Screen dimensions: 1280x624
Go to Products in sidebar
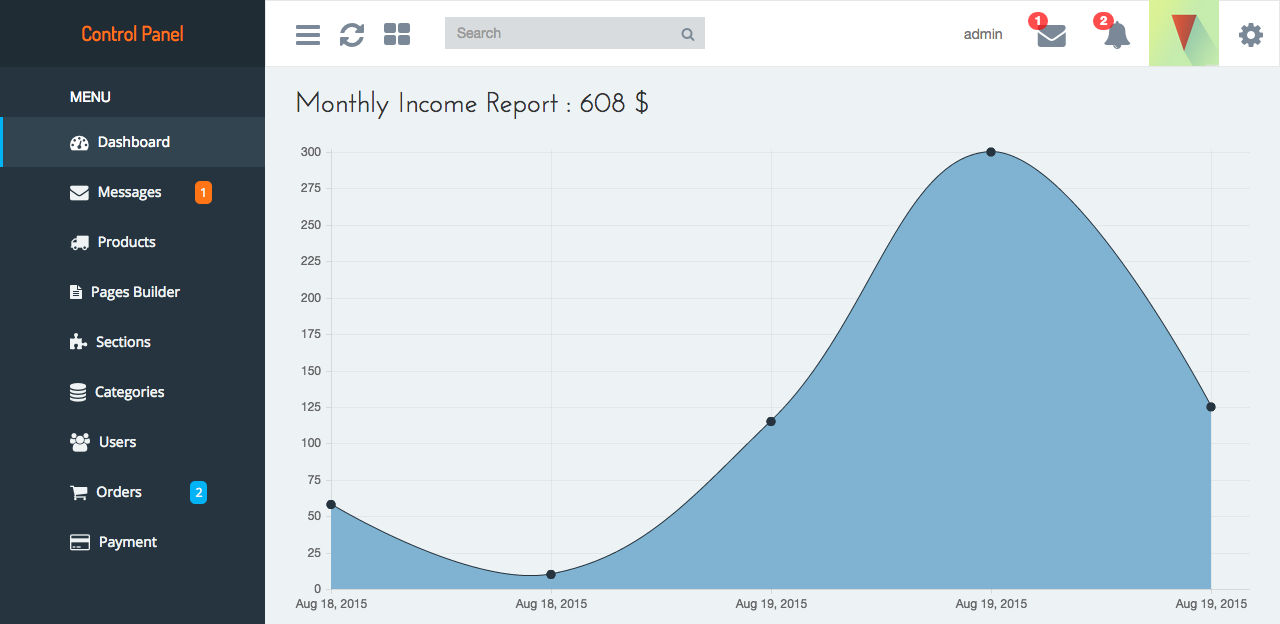coord(126,242)
